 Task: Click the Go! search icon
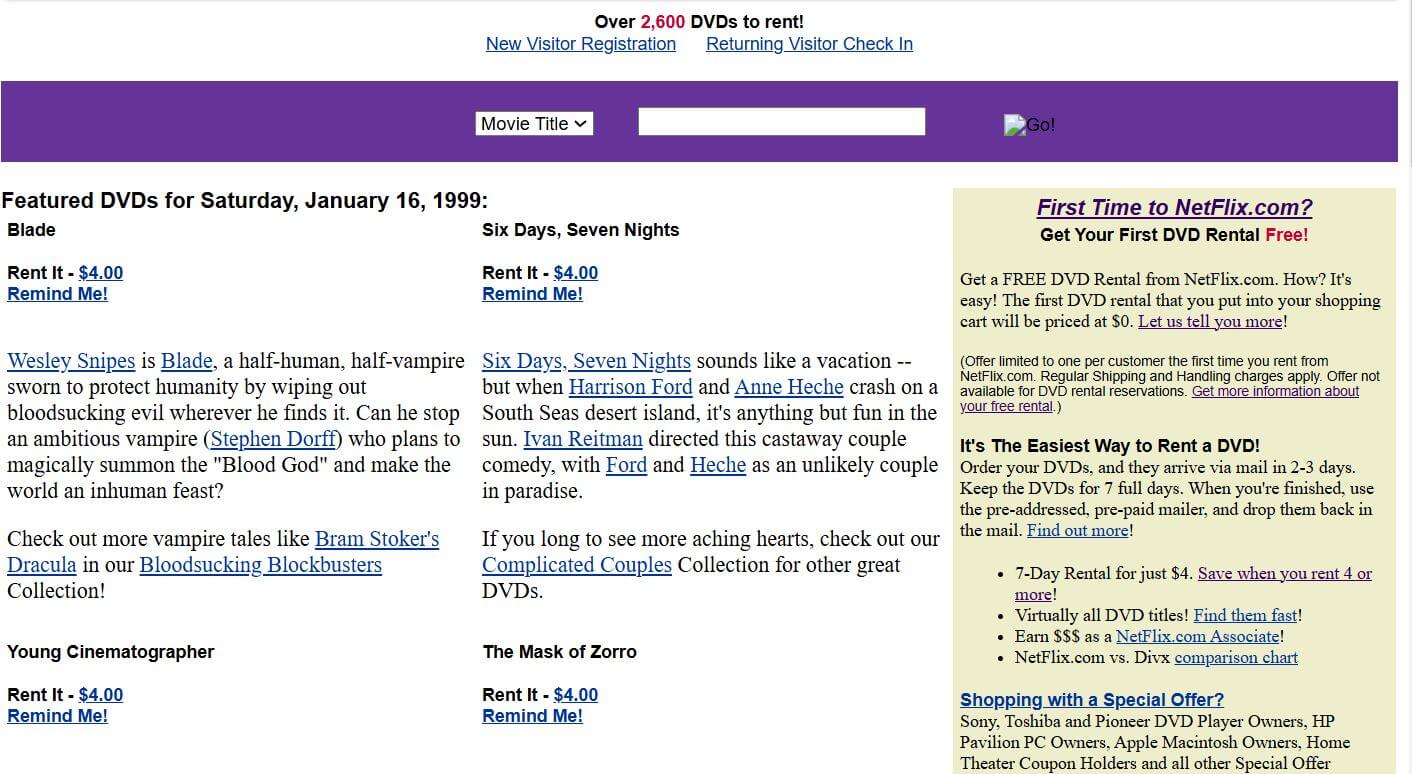[x=1029, y=124]
